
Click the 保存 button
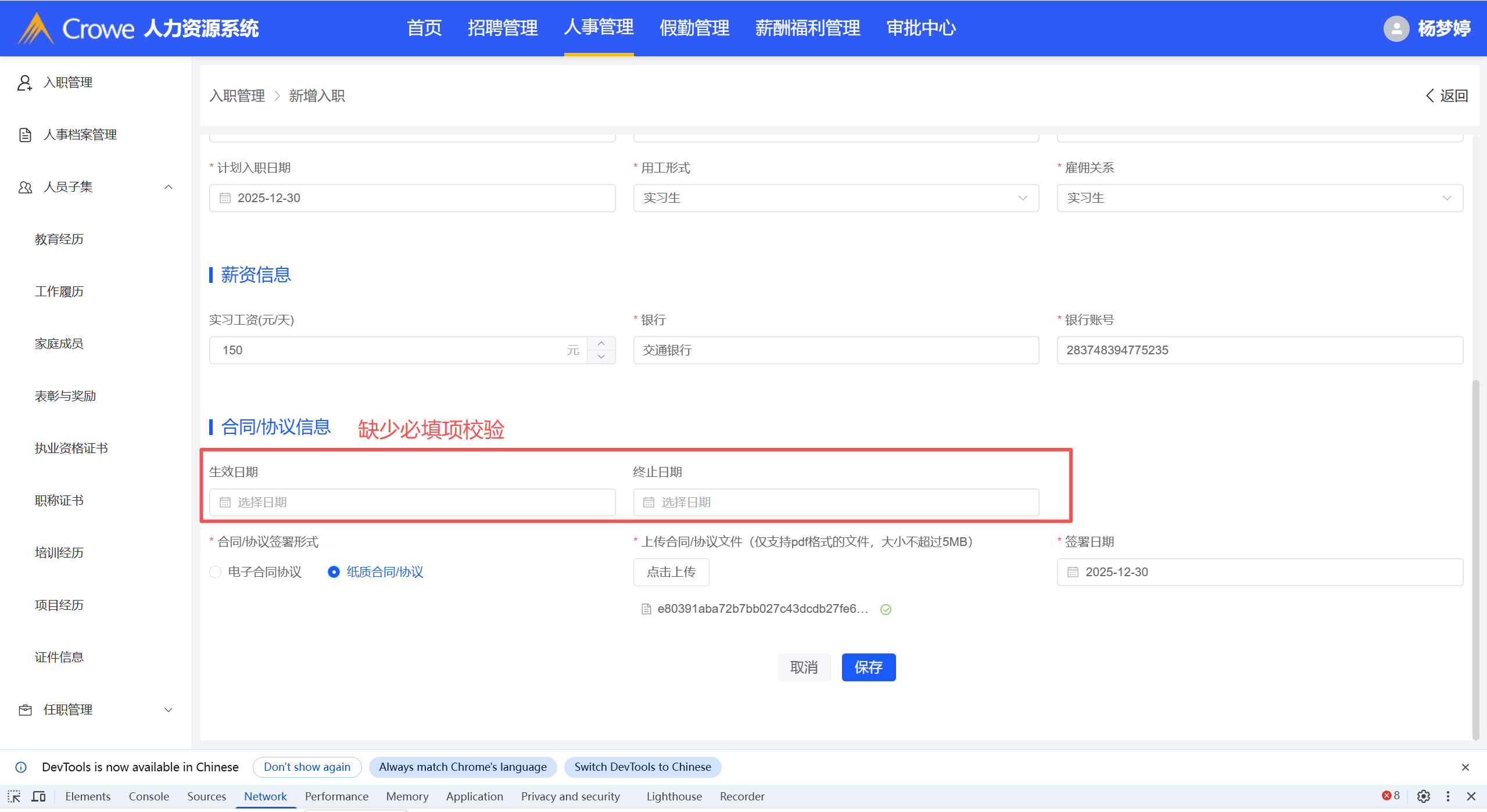point(868,667)
